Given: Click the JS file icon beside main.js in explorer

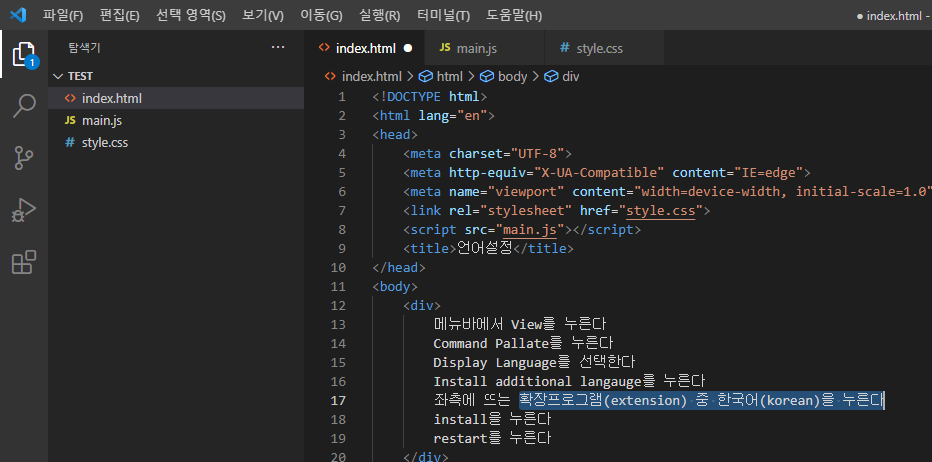Looking at the screenshot, I should pyautogui.click(x=70, y=121).
